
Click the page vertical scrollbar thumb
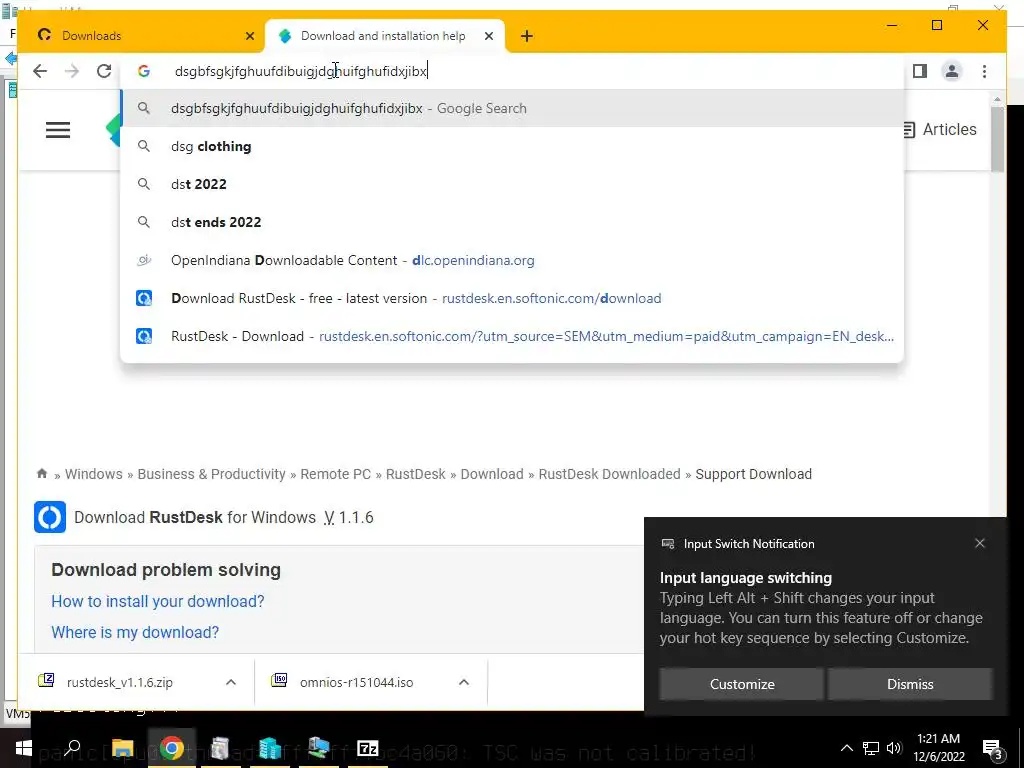point(997,139)
